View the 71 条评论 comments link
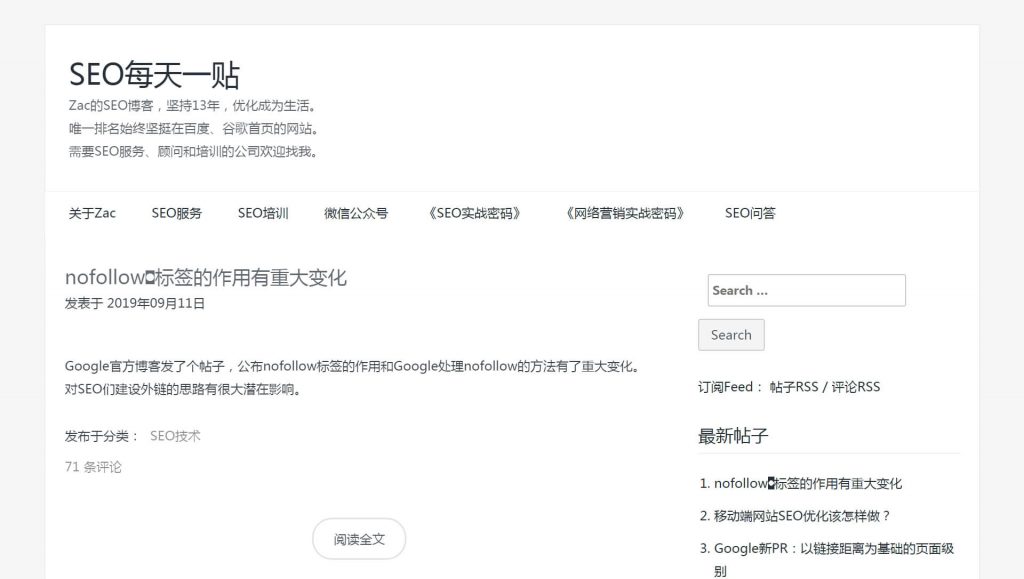The image size is (1024, 579). pos(93,466)
